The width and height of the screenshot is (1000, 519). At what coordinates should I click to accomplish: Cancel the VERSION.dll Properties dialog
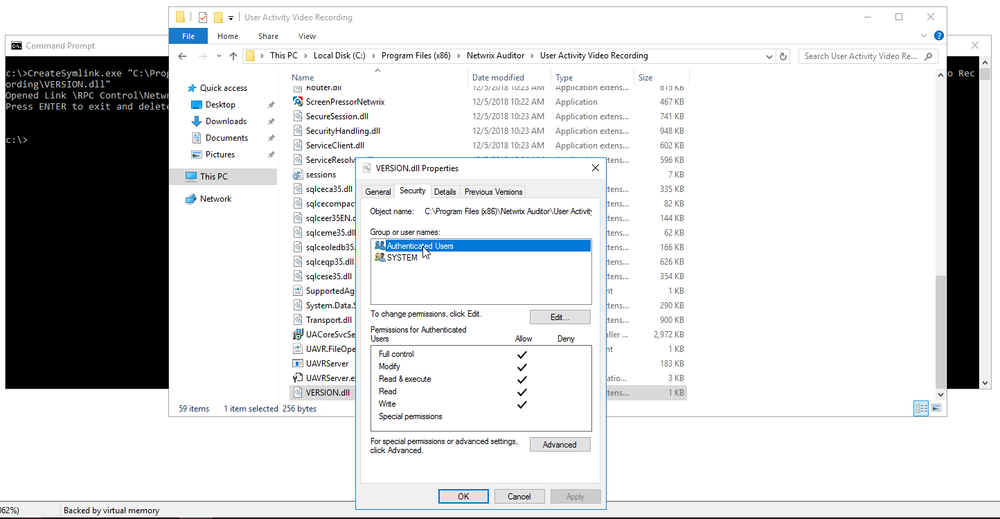point(519,496)
